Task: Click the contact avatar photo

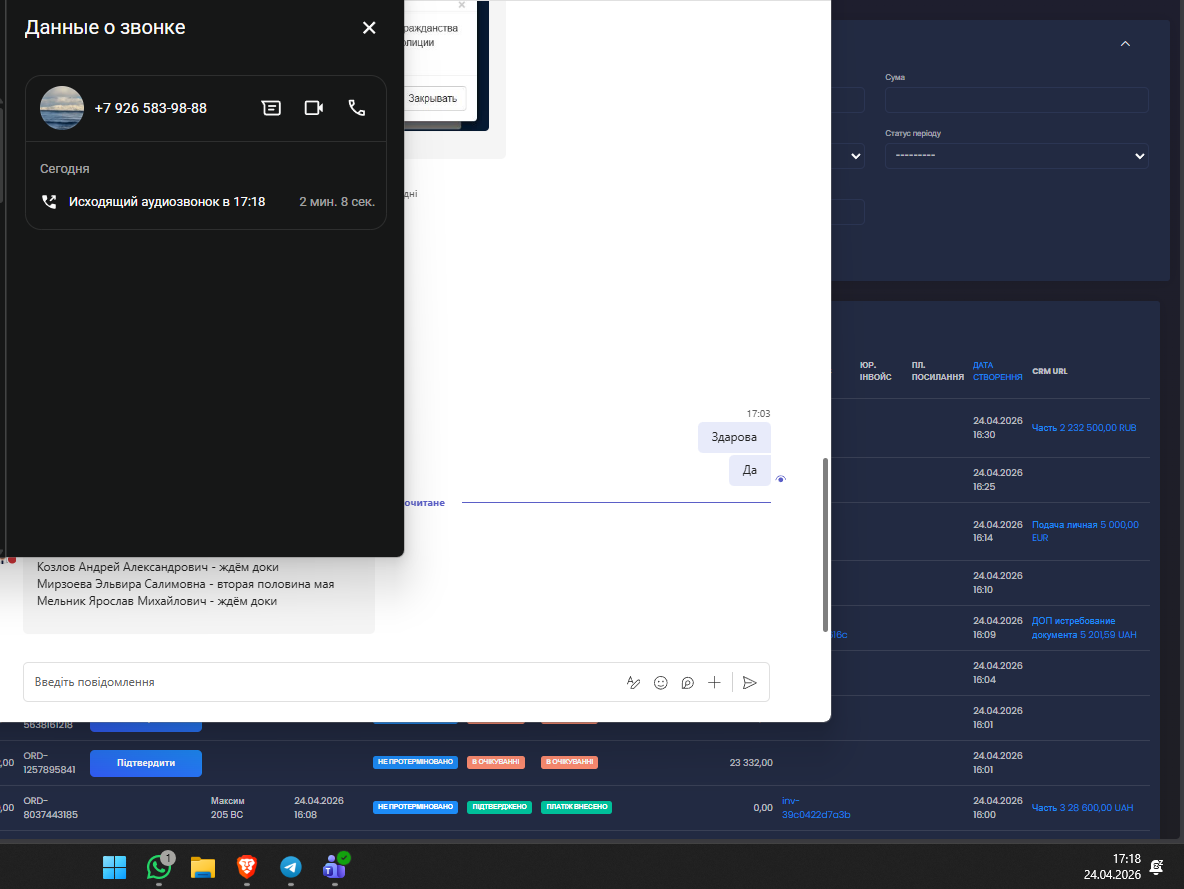Action: (x=62, y=108)
